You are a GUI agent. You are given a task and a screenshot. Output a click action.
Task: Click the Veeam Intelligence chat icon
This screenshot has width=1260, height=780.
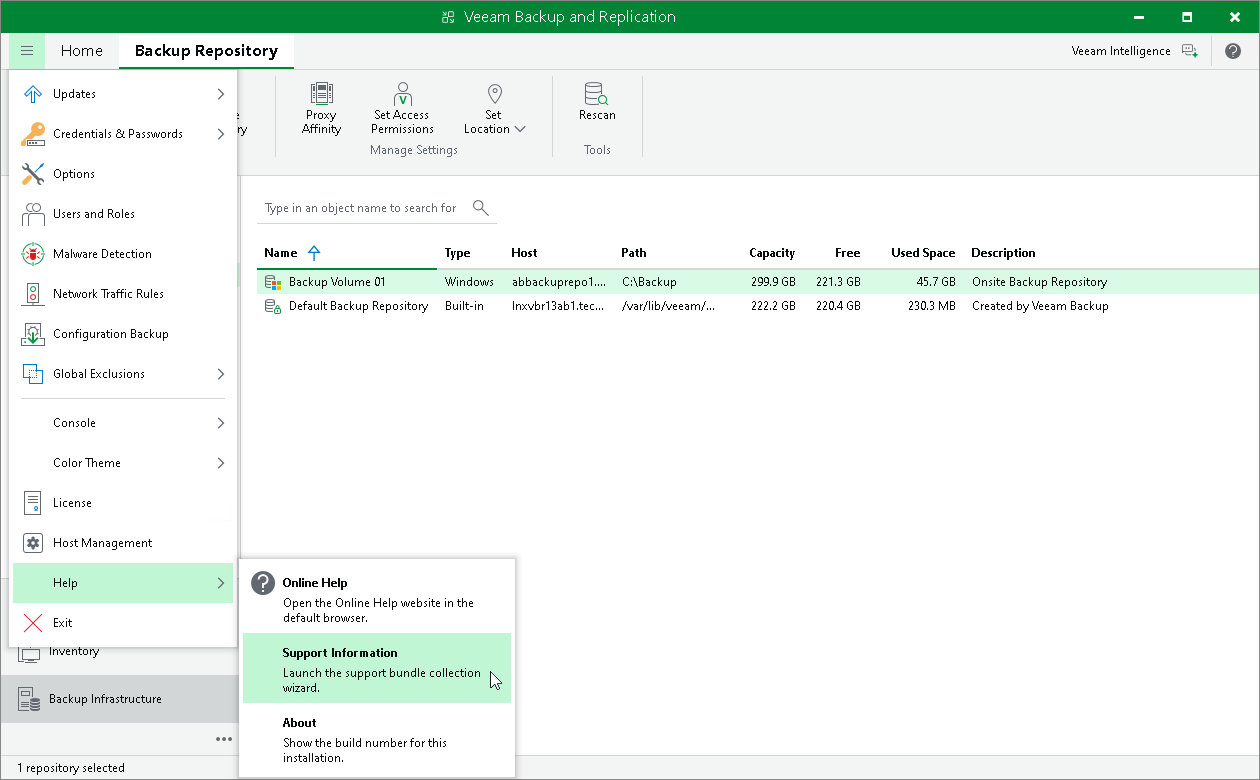coord(1189,51)
